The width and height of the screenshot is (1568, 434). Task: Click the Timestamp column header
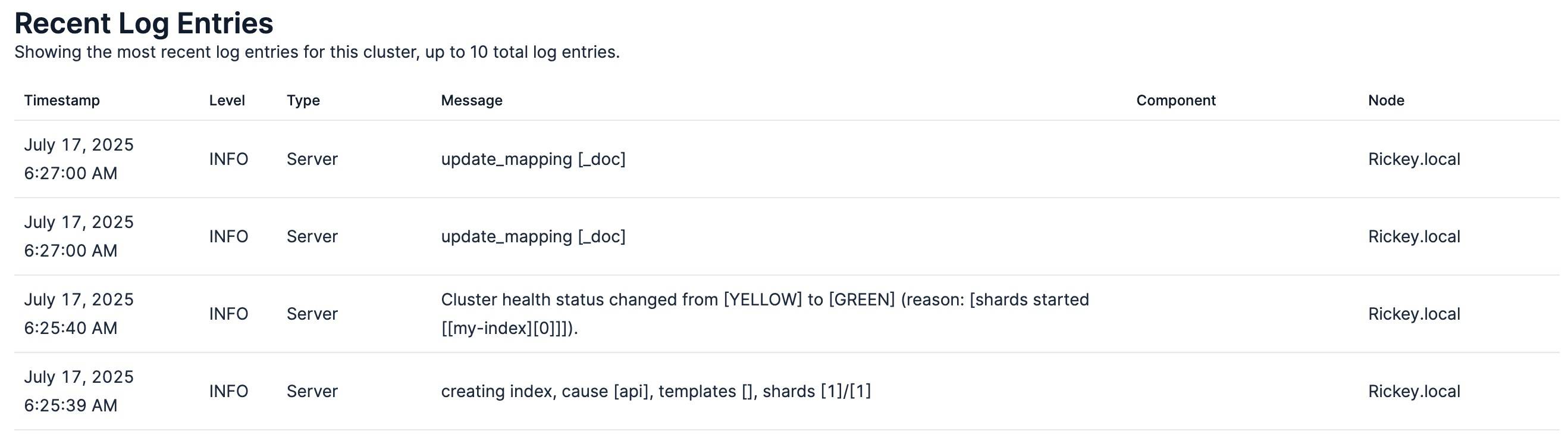click(x=61, y=101)
